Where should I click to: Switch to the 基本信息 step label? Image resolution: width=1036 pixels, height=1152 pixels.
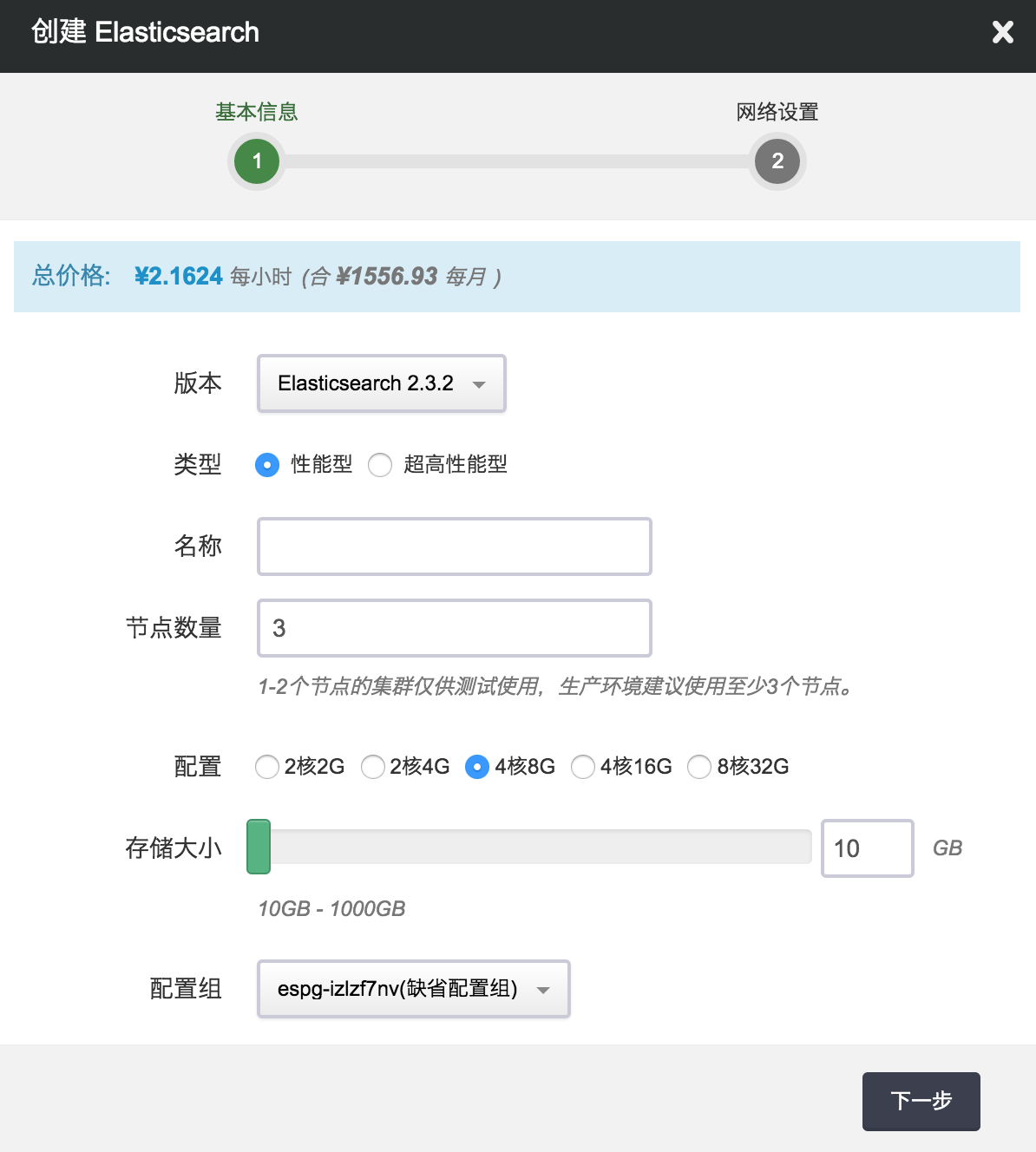257,112
